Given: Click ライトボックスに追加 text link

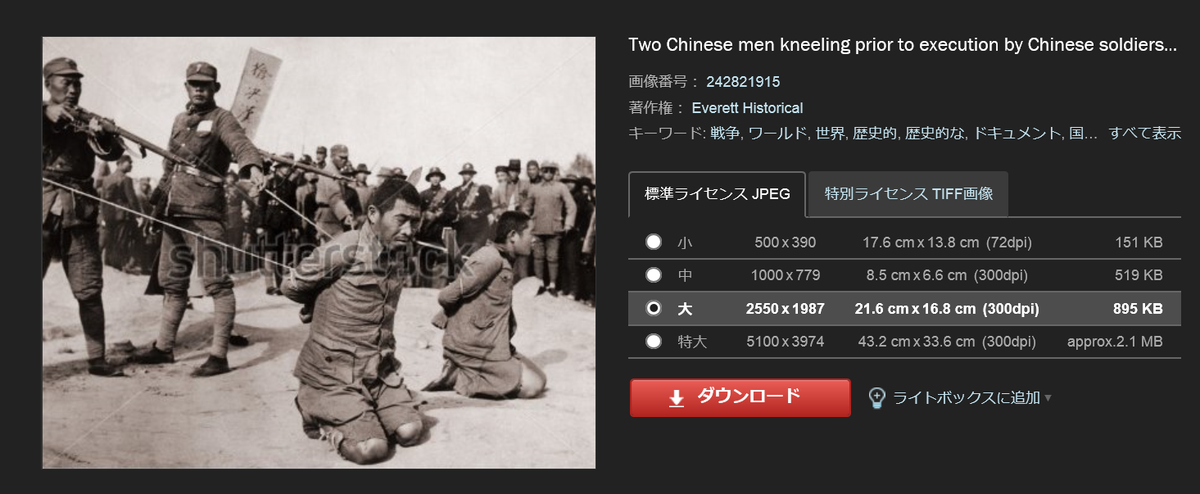Looking at the screenshot, I should pos(966,398).
